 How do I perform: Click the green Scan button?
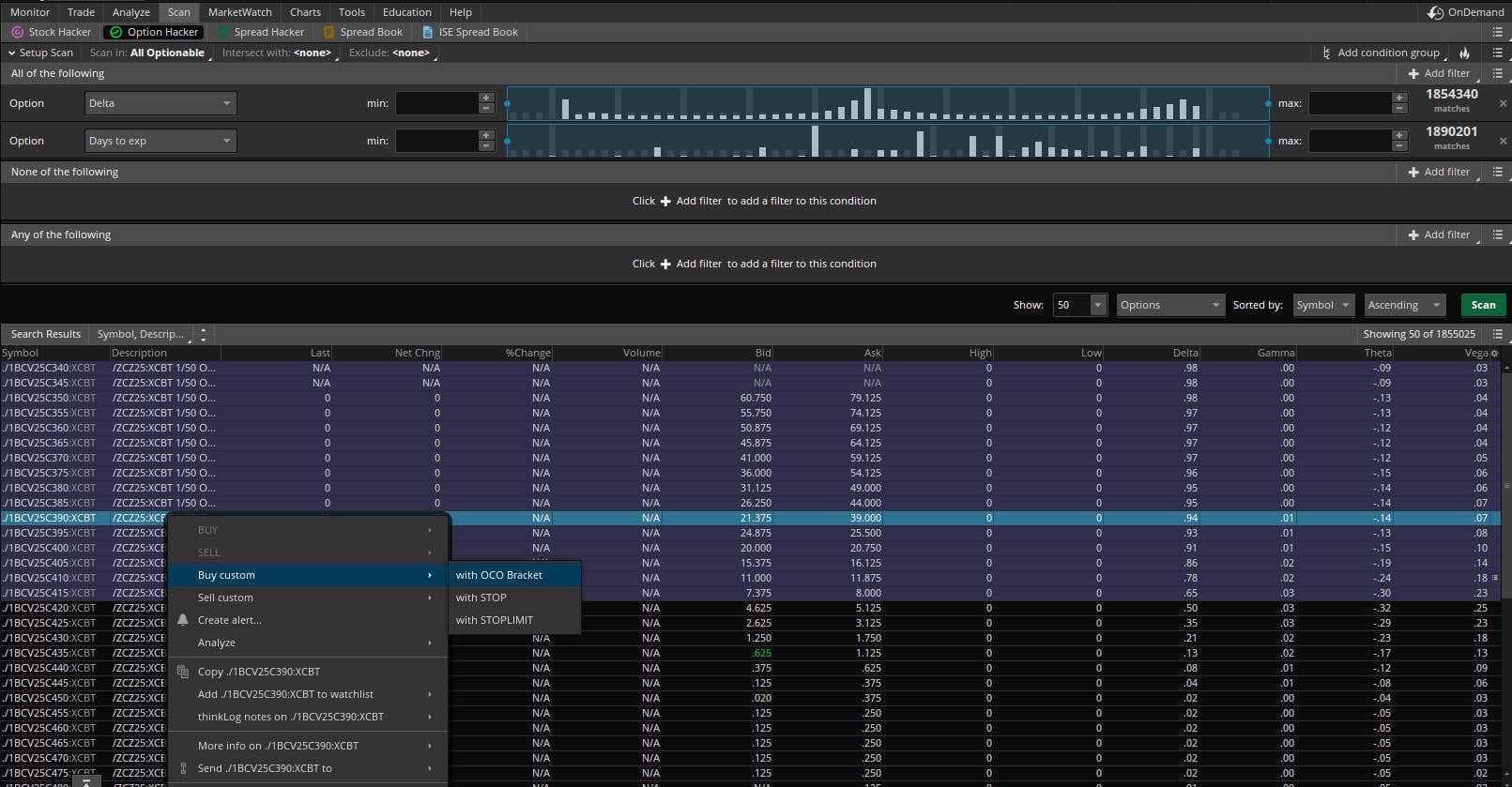tap(1483, 305)
